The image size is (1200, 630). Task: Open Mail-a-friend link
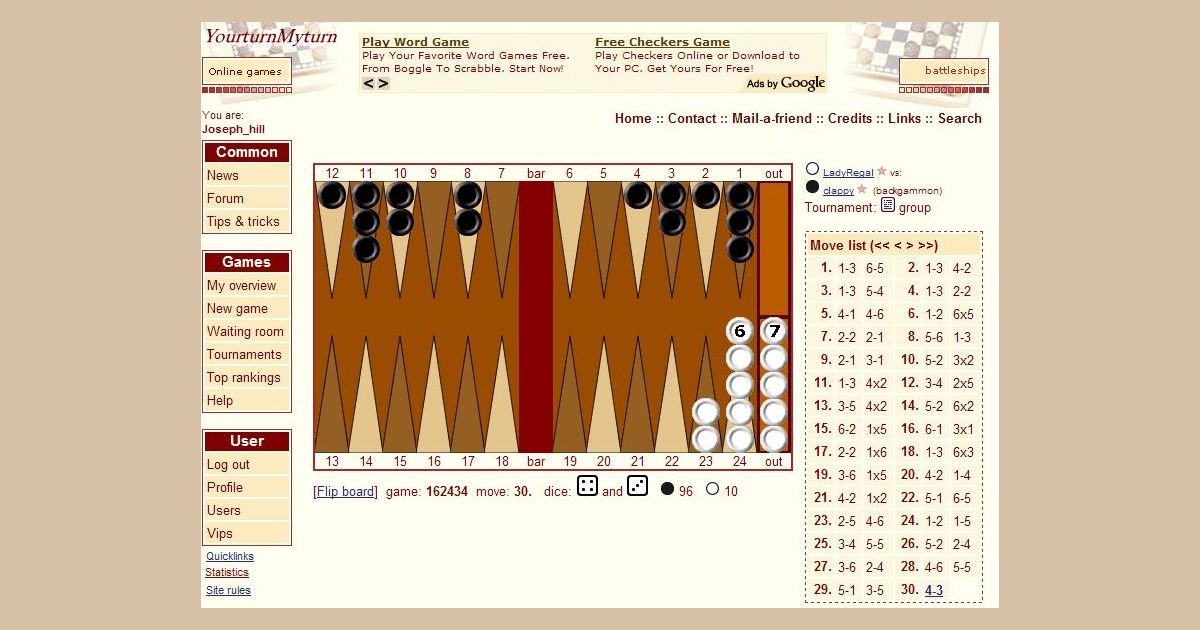772,118
